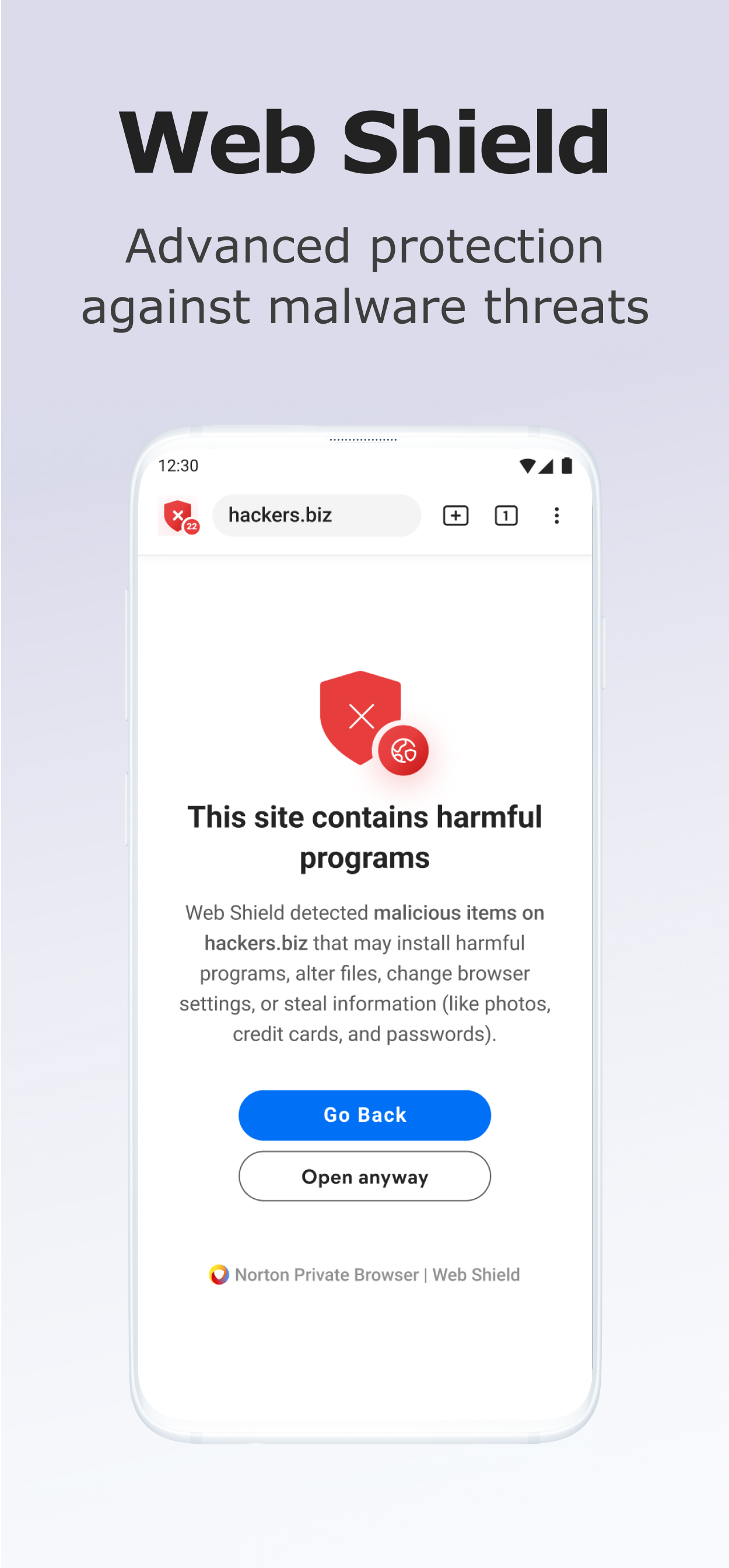Tap the Go Back button
This screenshot has width=729, height=1568.
pos(365,1115)
